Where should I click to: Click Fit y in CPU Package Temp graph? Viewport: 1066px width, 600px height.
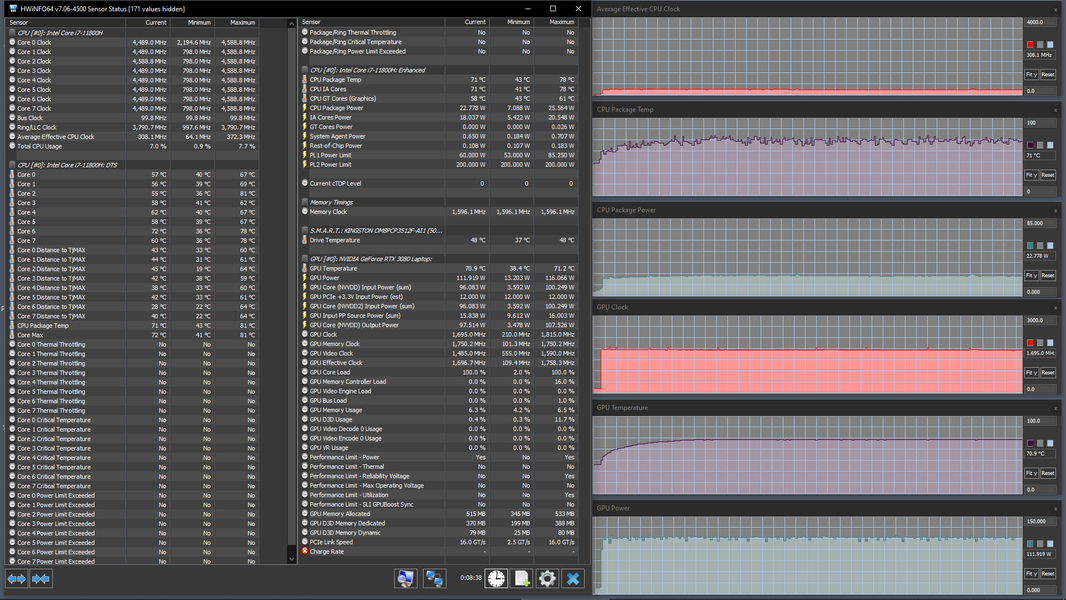1031,175
